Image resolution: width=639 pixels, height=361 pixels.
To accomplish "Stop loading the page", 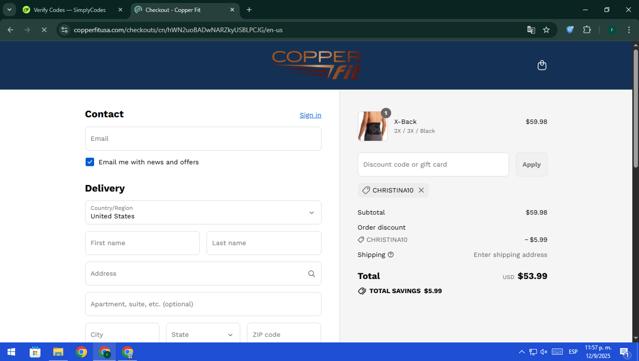I will (x=44, y=30).
